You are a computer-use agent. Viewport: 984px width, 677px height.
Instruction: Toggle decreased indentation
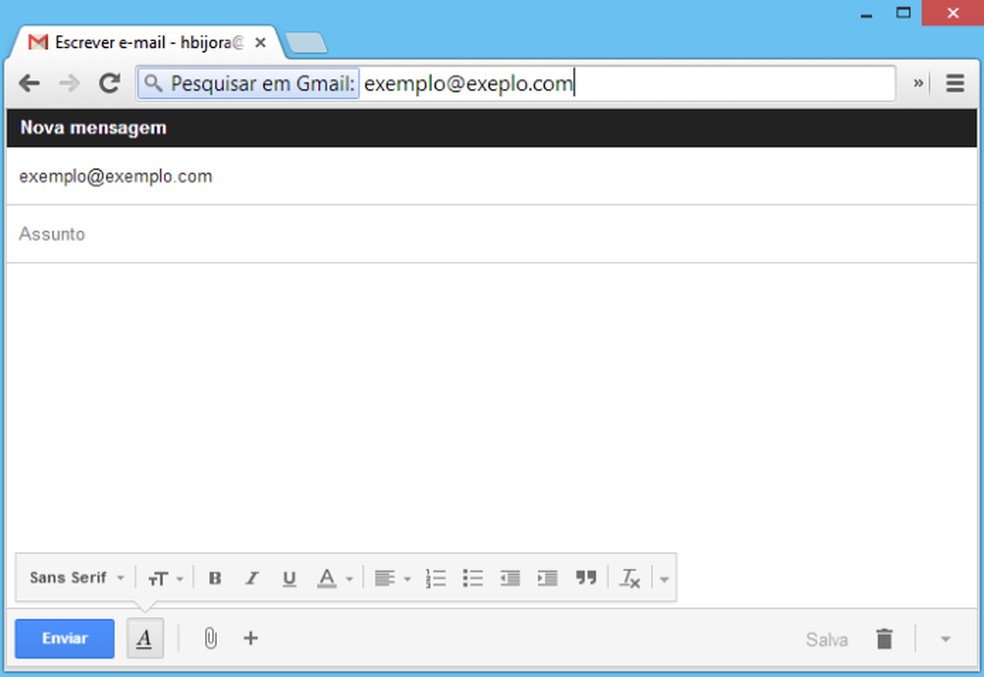pyautogui.click(x=510, y=577)
